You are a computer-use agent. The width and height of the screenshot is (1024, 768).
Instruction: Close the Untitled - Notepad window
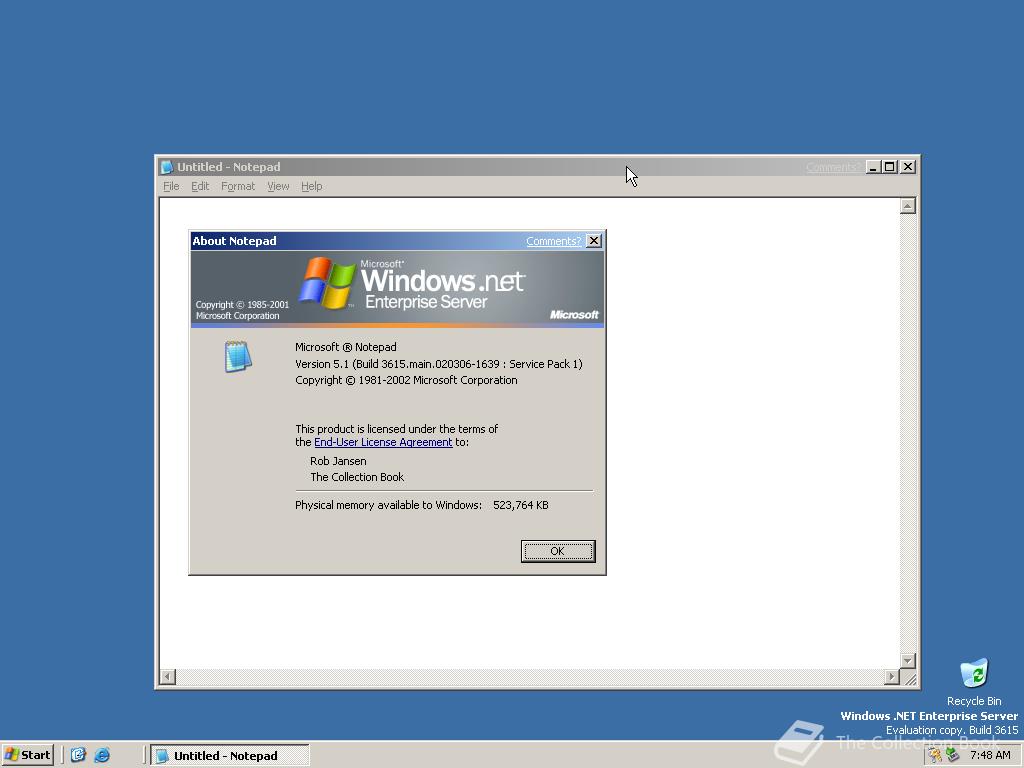click(908, 167)
